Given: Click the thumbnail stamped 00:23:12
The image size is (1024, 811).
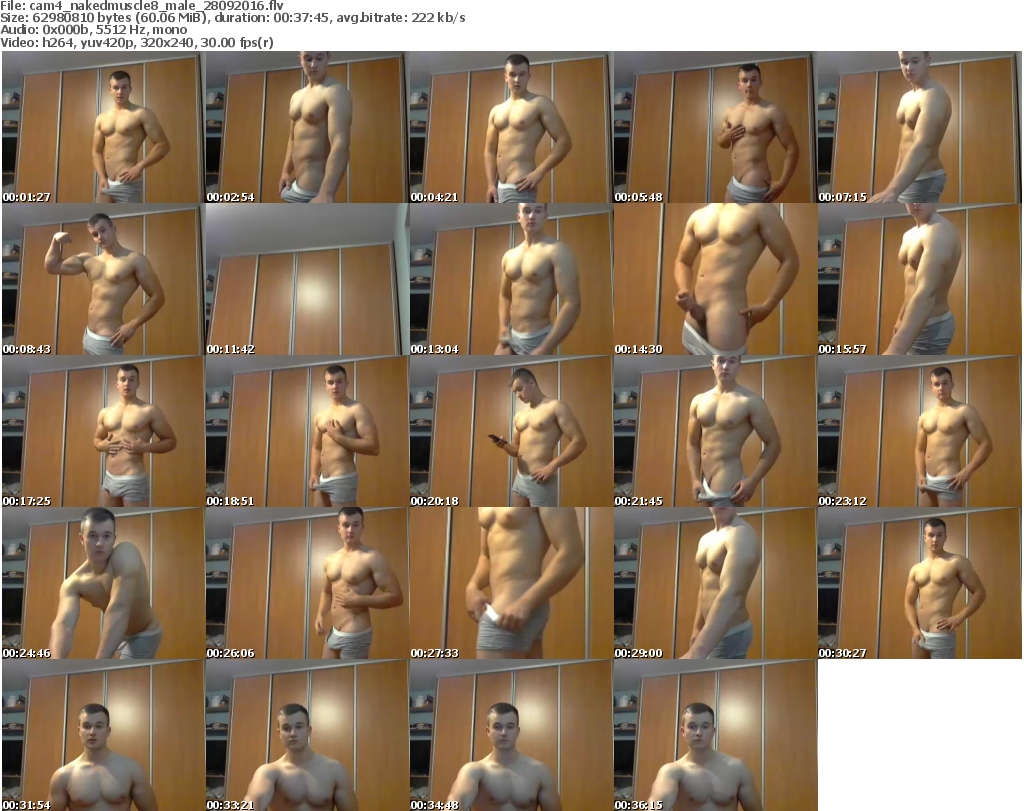Looking at the screenshot, I should pos(920,432).
